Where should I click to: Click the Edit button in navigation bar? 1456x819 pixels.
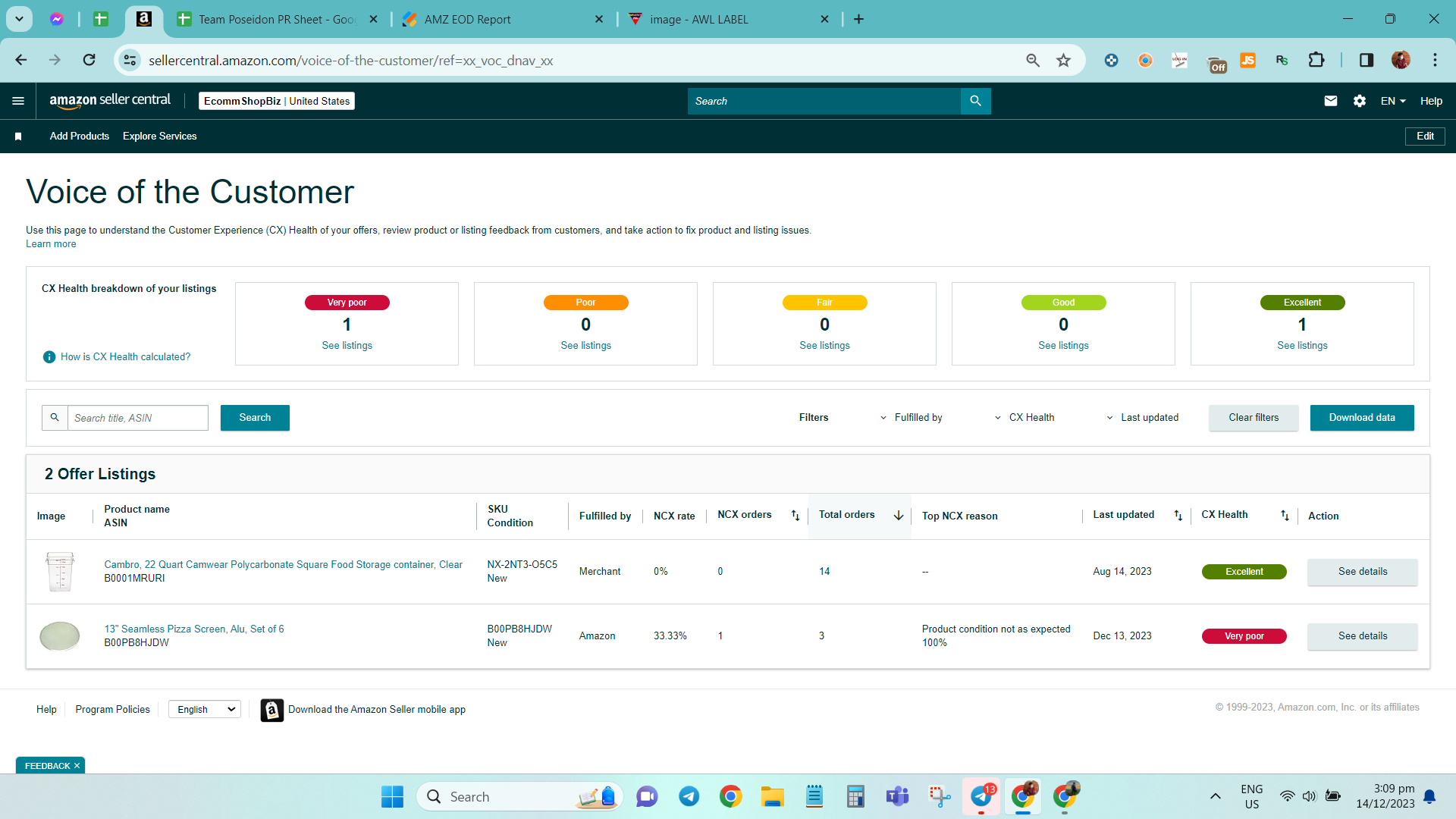tap(1425, 136)
